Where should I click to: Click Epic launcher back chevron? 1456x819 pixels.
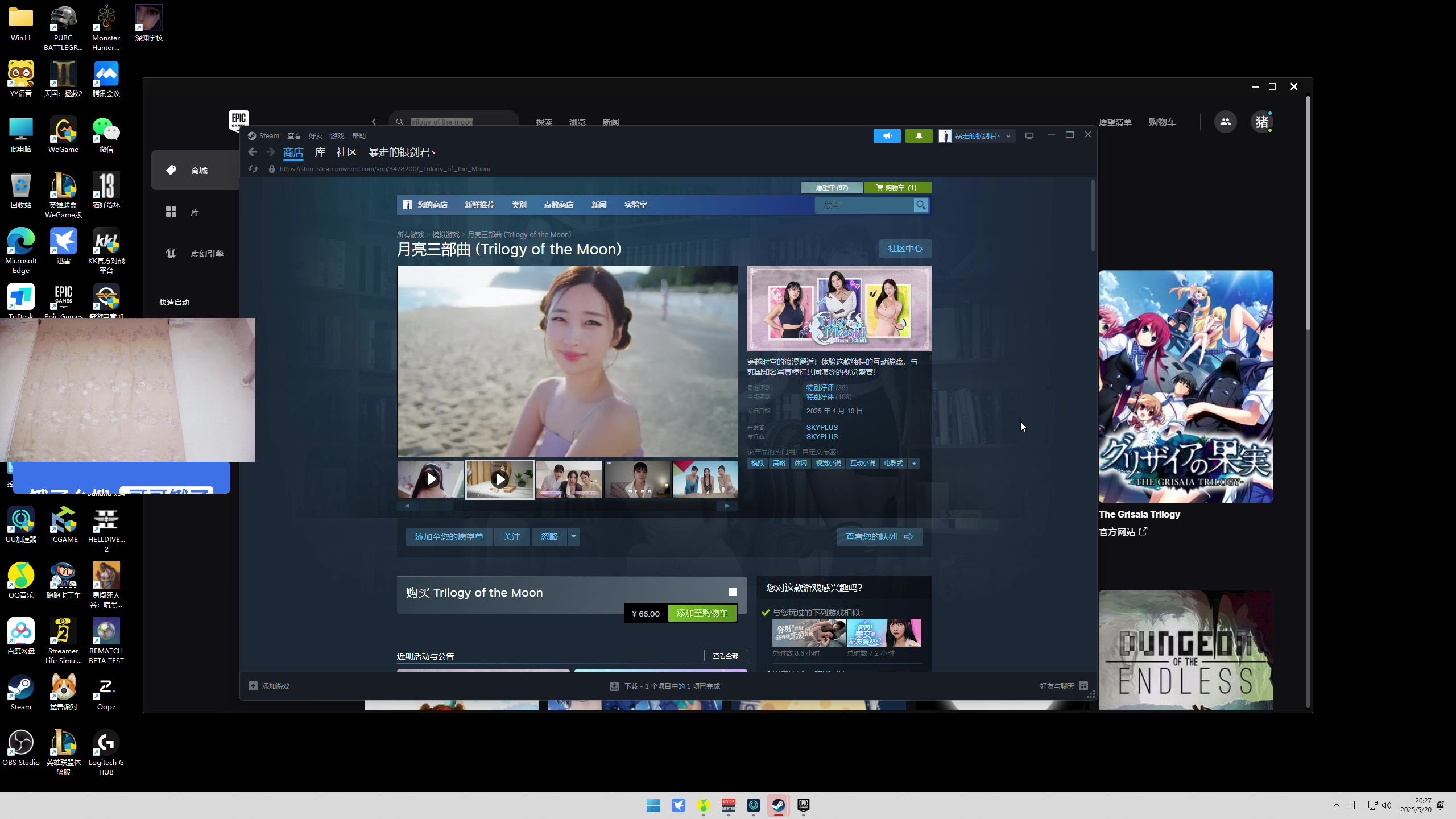pyautogui.click(x=374, y=122)
